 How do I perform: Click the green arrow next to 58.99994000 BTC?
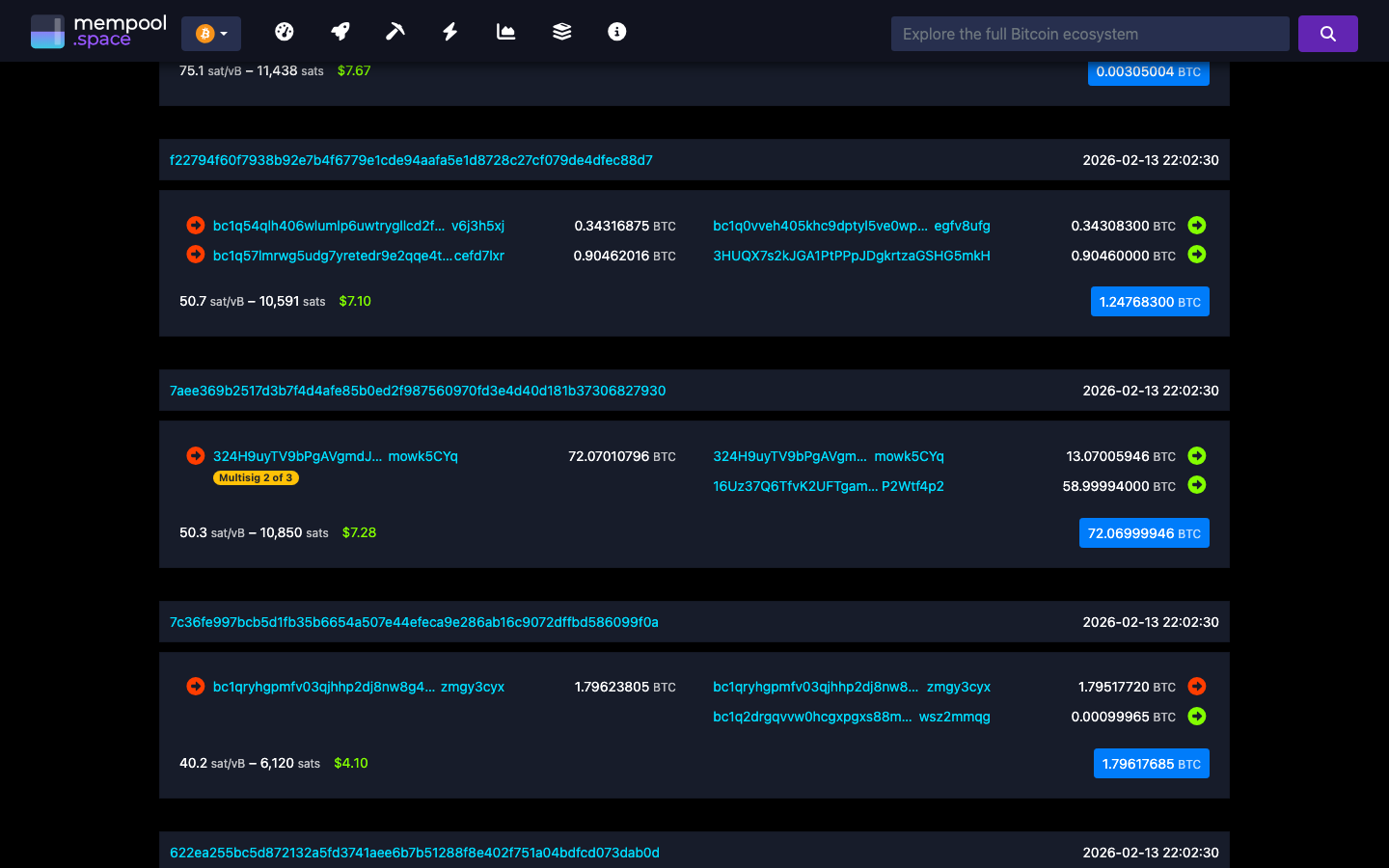click(1197, 485)
